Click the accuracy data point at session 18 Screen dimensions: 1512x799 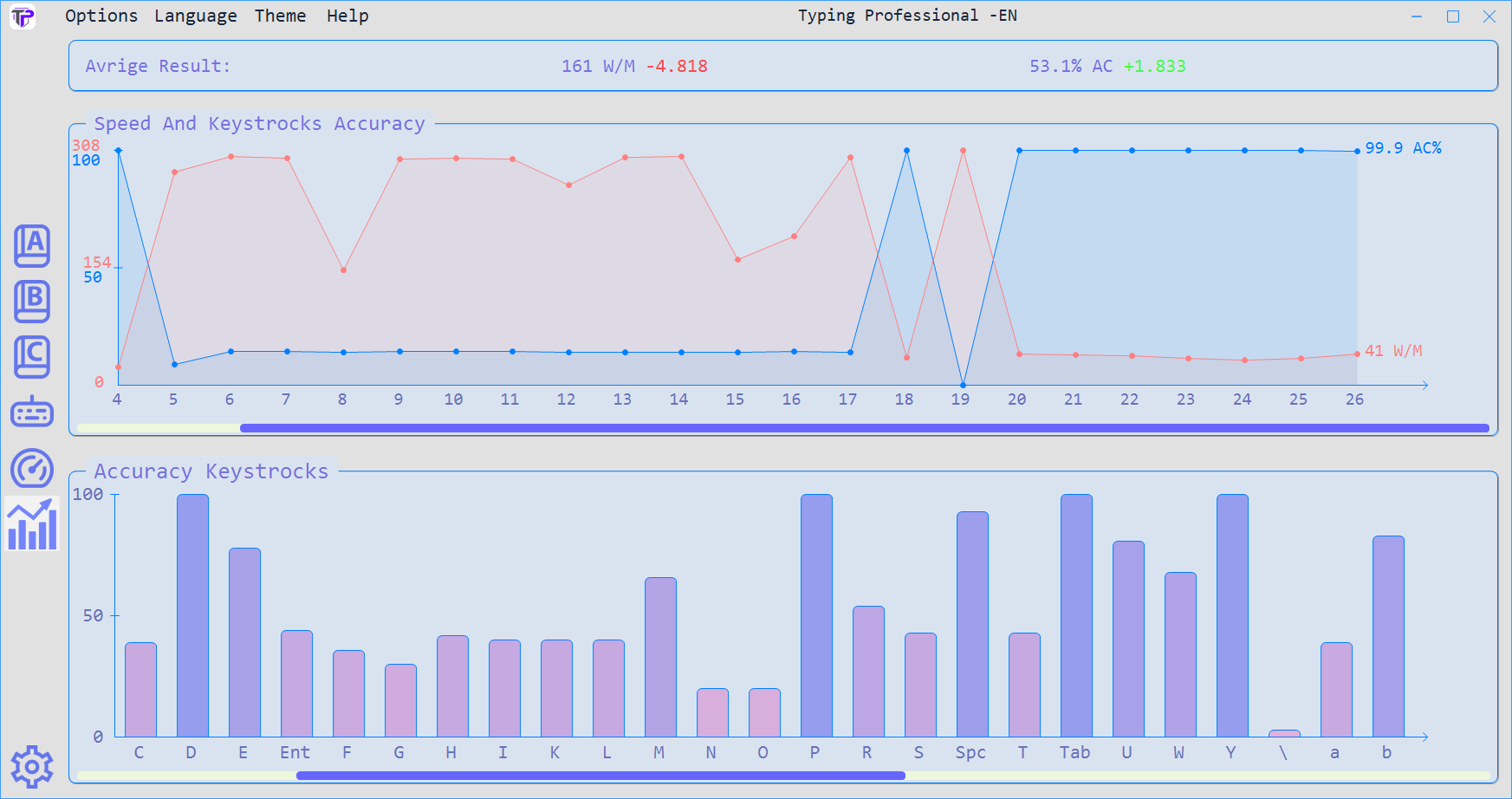tap(906, 151)
